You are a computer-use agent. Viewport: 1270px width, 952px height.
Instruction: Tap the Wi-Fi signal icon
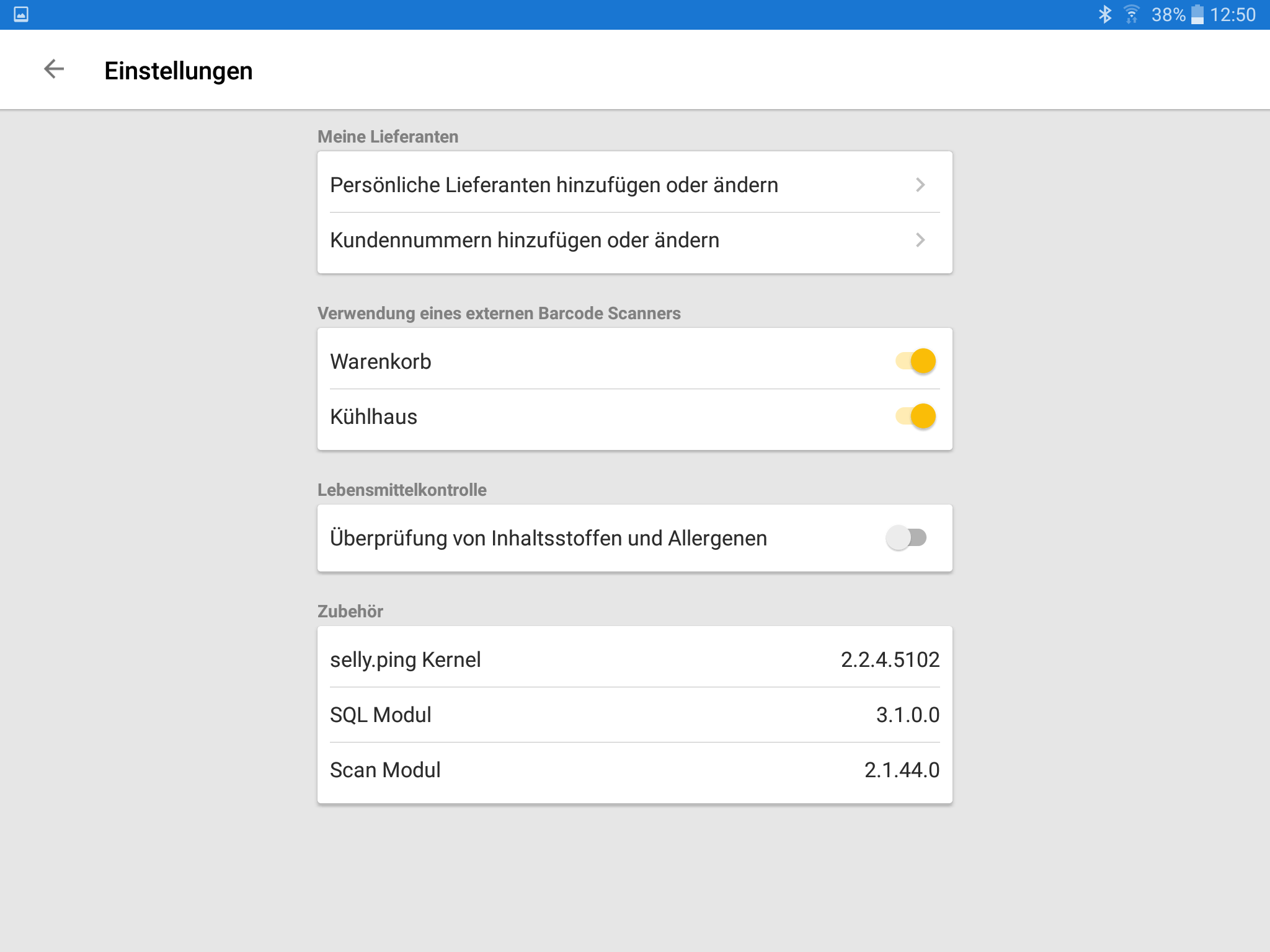pyautogui.click(x=1132, y=14)
